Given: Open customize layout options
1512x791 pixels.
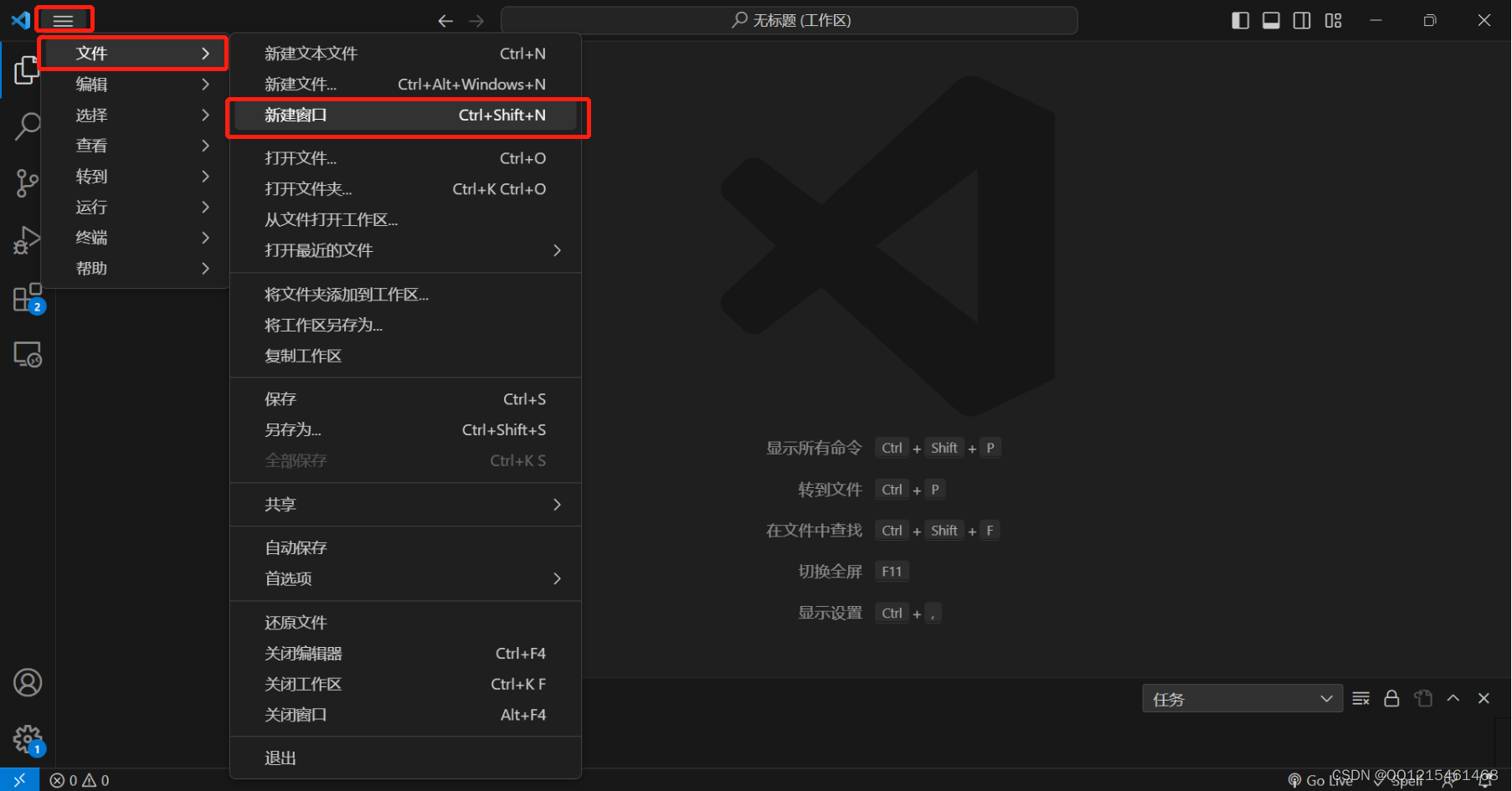Looking at the screenshot, I should pyautogui.click(x=1333, y=20).
